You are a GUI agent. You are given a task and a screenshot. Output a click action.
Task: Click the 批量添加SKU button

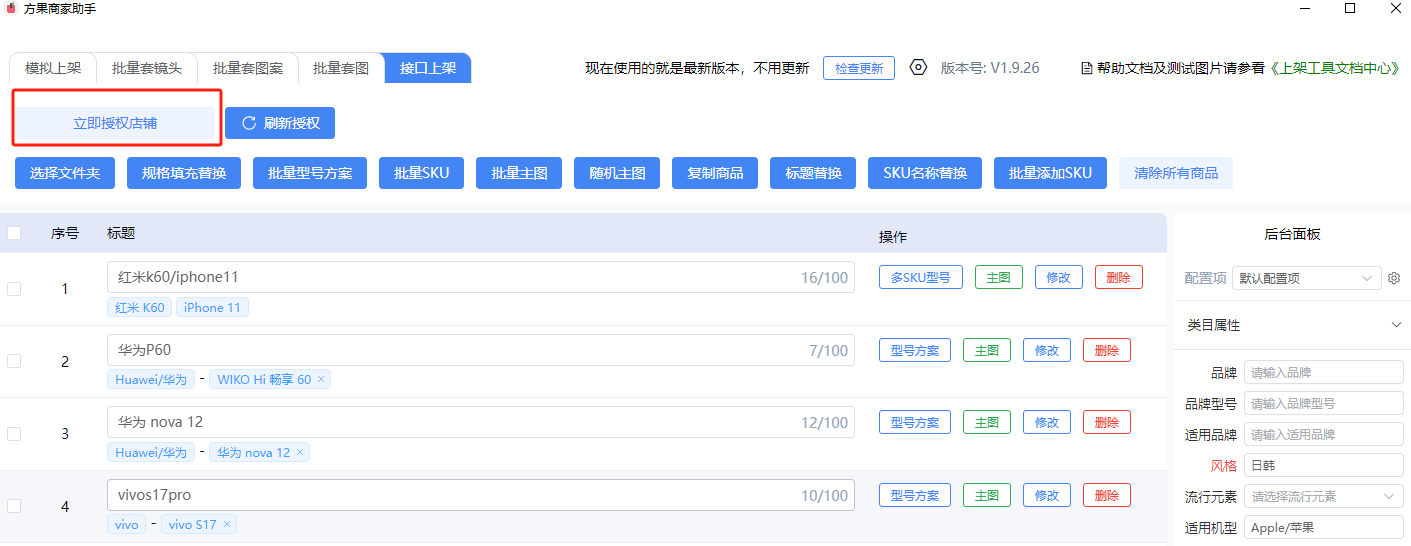[1050, 173]
